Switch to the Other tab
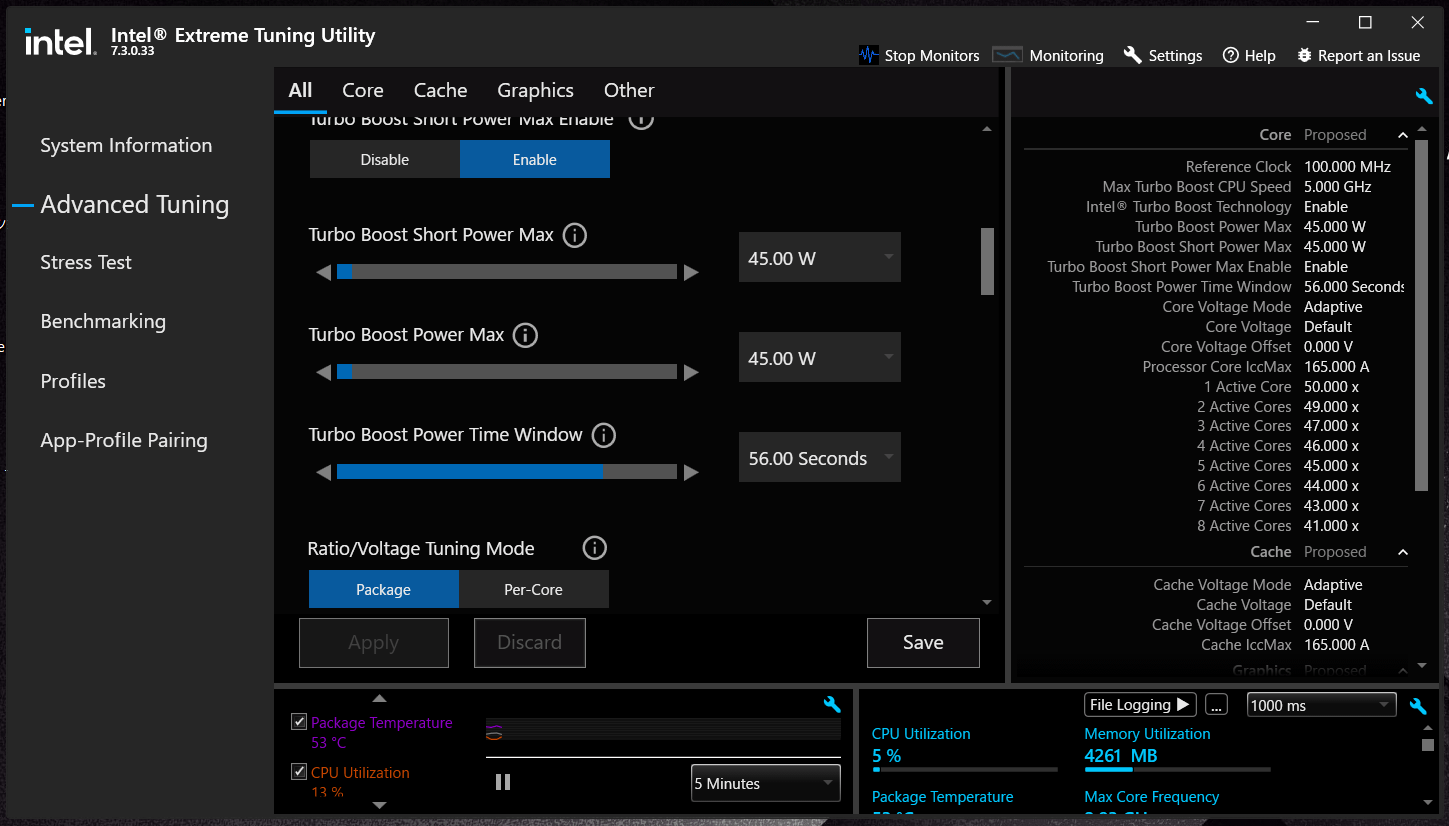 (x=629, y=90)
